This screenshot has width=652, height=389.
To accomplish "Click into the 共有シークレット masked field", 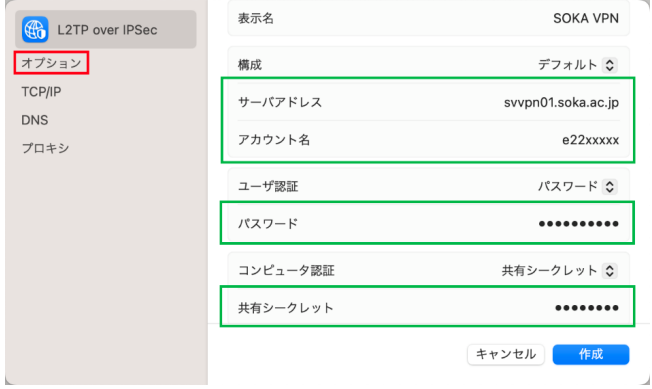I will pyautogui.click(x=428, y=308).
